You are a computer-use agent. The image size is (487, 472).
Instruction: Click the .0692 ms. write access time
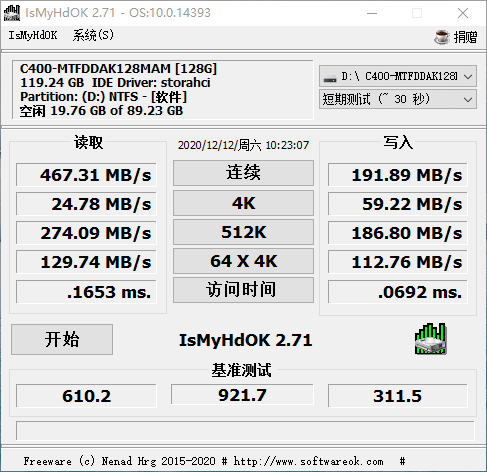[398, 292]
